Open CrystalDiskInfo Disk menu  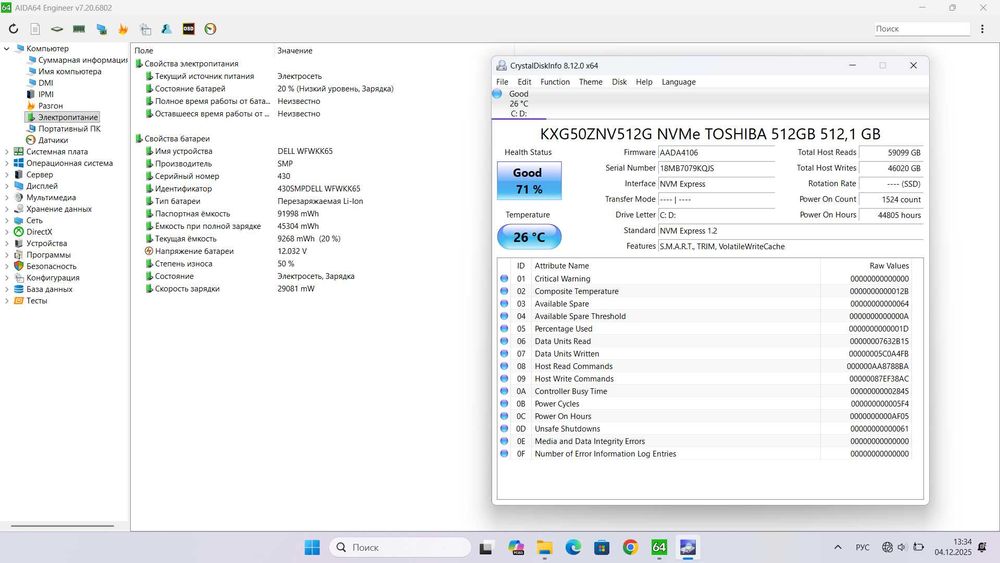pos(619,82)
